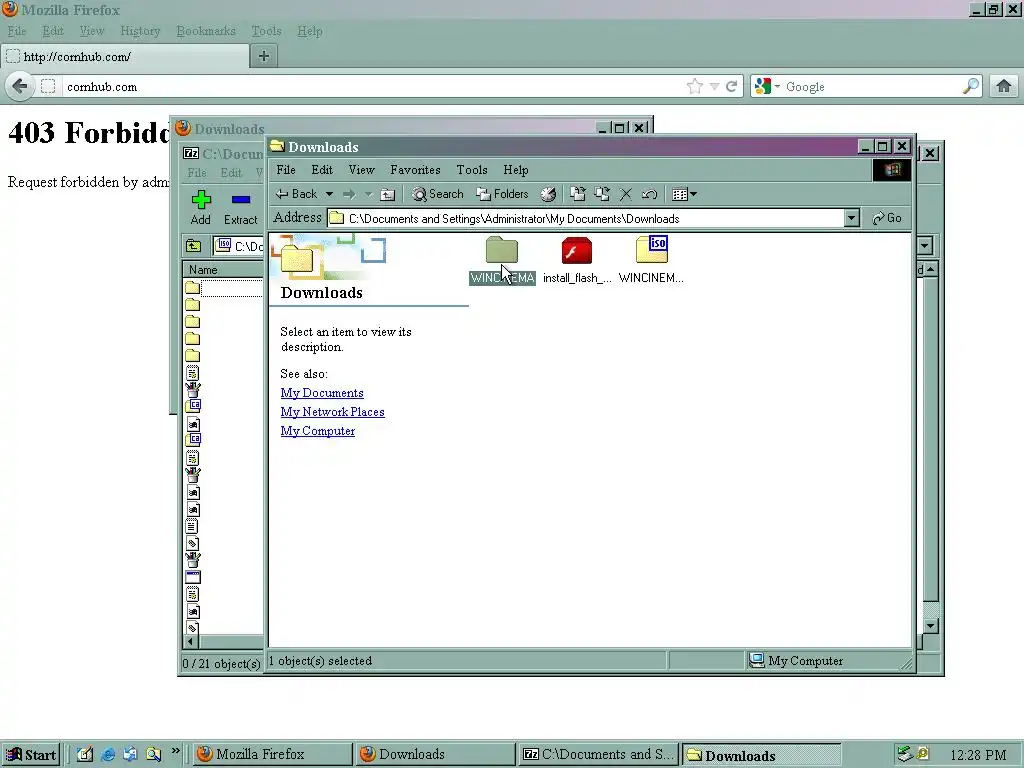Launch Internet Explorer from quick launch

point(108,754)
